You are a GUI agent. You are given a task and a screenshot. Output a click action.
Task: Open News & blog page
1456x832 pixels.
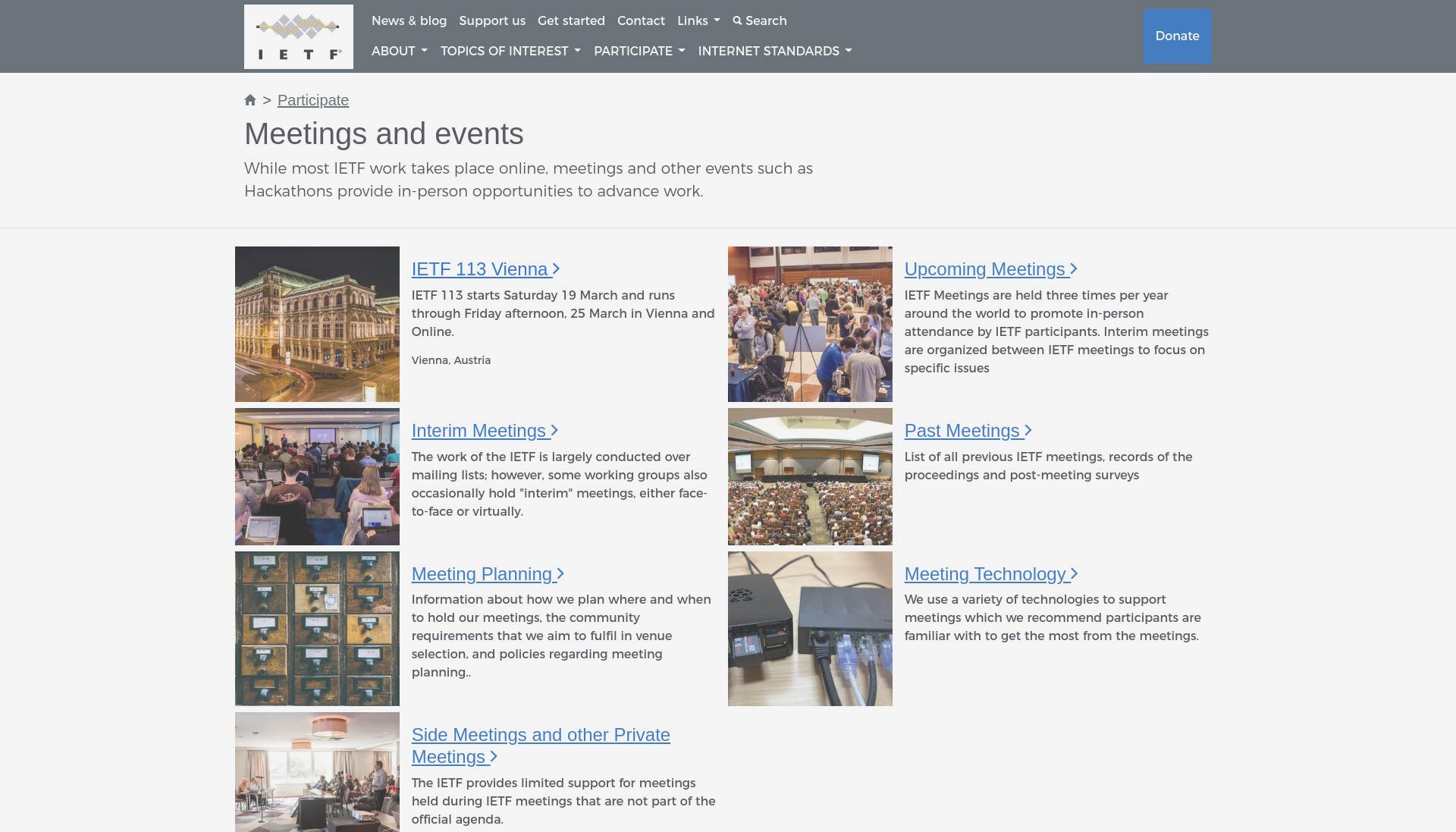pyautogui.click(x=409, y=20)
